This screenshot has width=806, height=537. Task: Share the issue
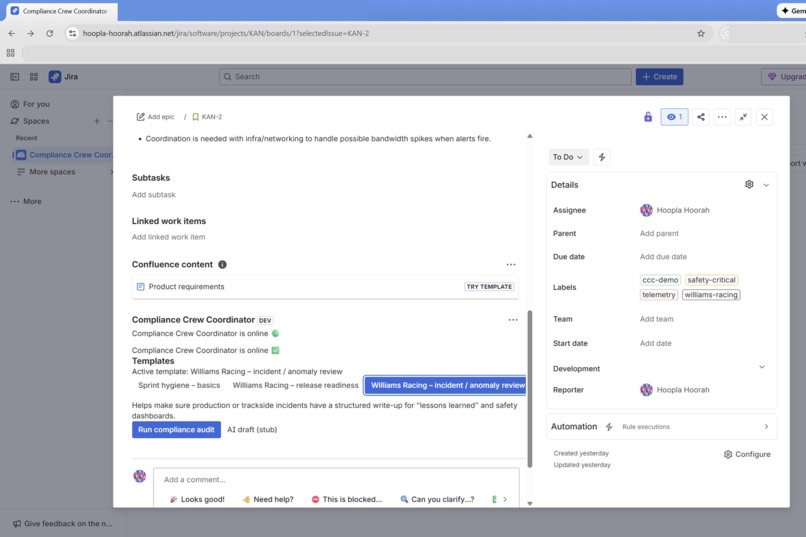pos(701,117)
